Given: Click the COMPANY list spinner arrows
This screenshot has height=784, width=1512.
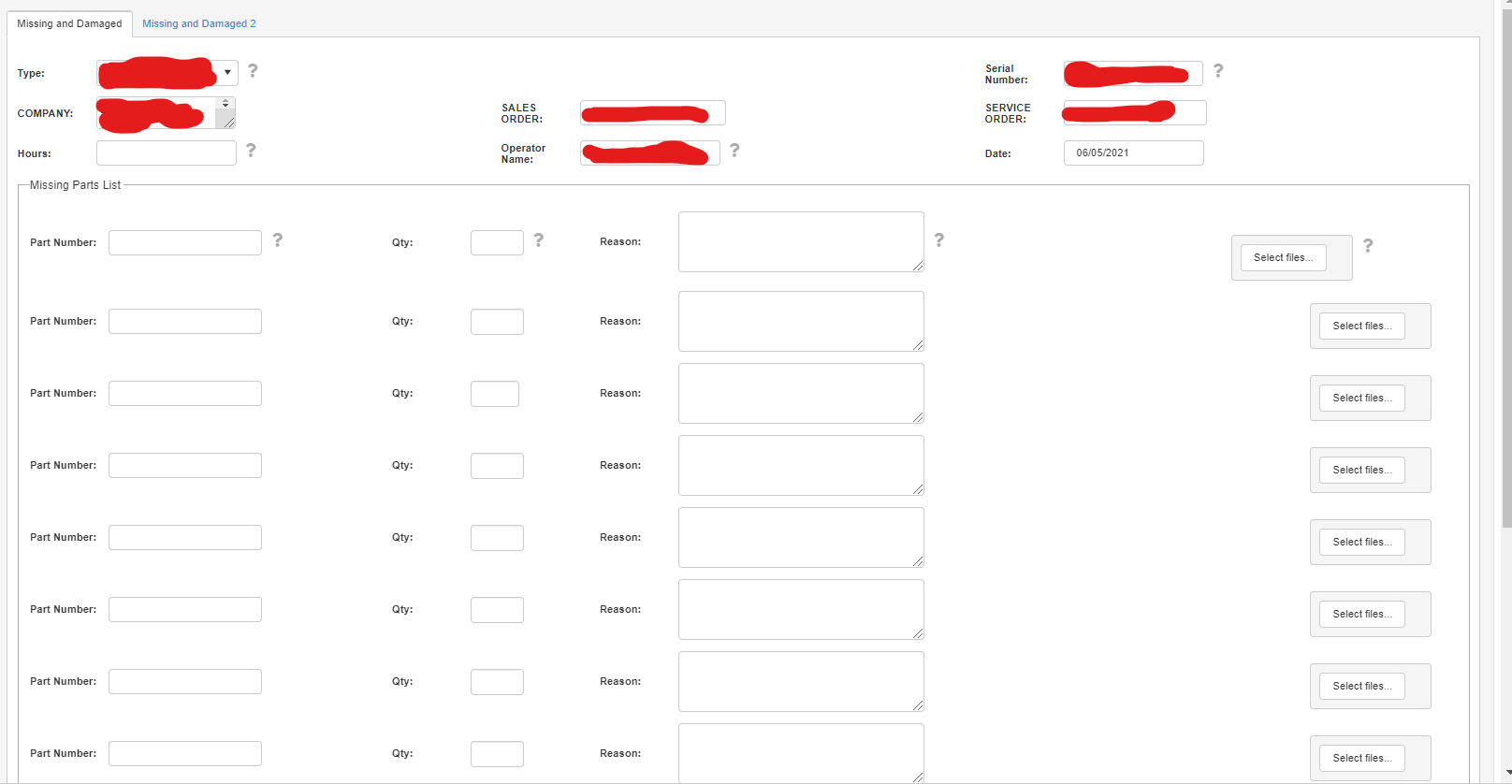Looking at the screenshot, I should (x=225, y=104).
